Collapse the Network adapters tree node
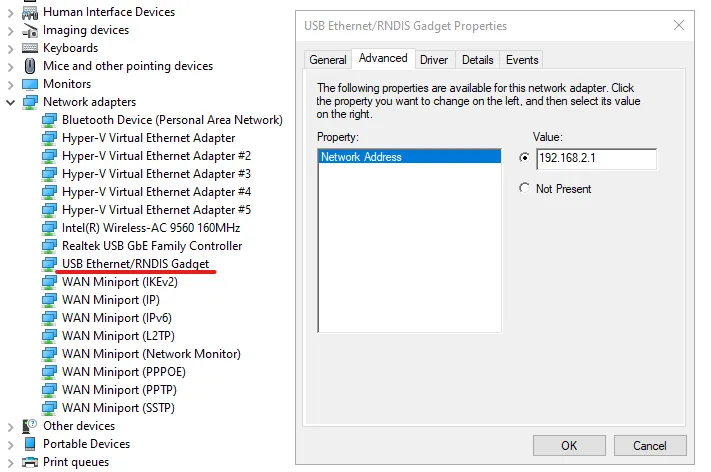 (x=11, y=102)
